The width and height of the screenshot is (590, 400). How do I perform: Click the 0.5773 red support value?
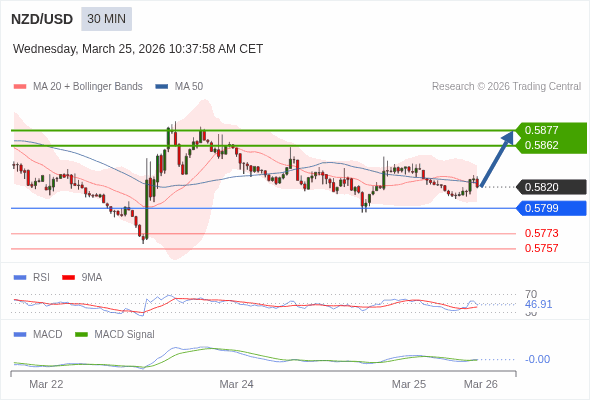click(x=541, y=233)
